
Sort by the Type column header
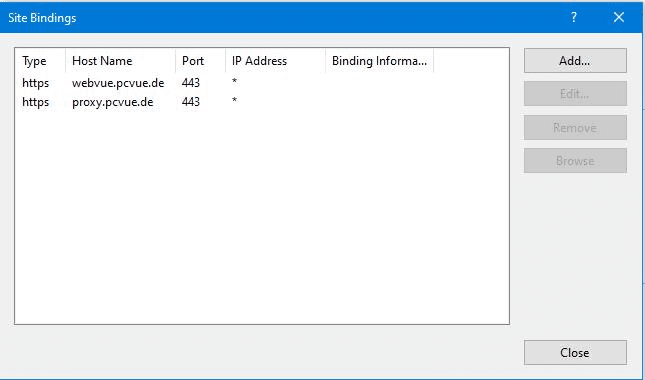pos(40,61)
